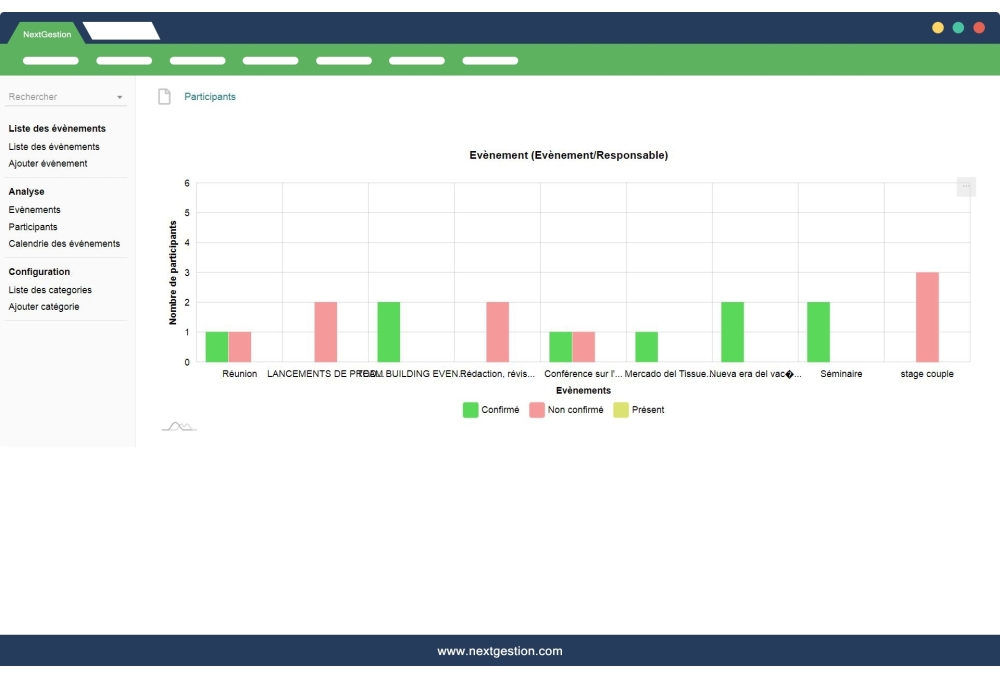Focus the Rechercher search field

point(58,97)
